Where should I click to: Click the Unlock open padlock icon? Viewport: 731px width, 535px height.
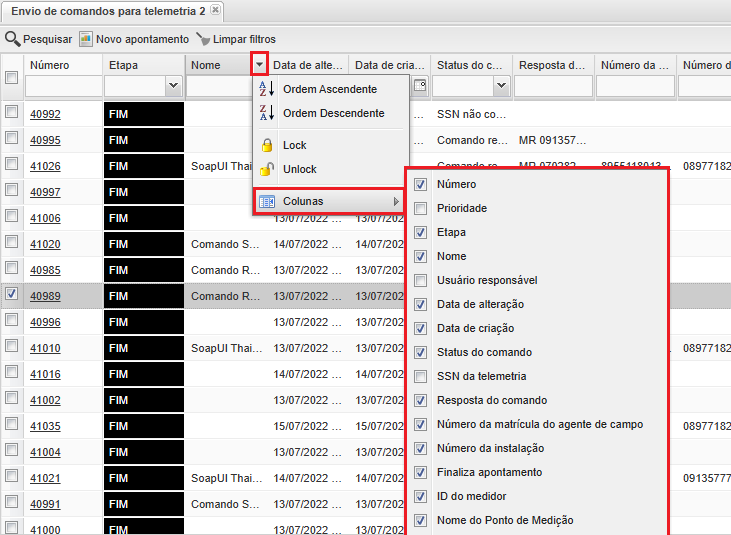point(267,169)
